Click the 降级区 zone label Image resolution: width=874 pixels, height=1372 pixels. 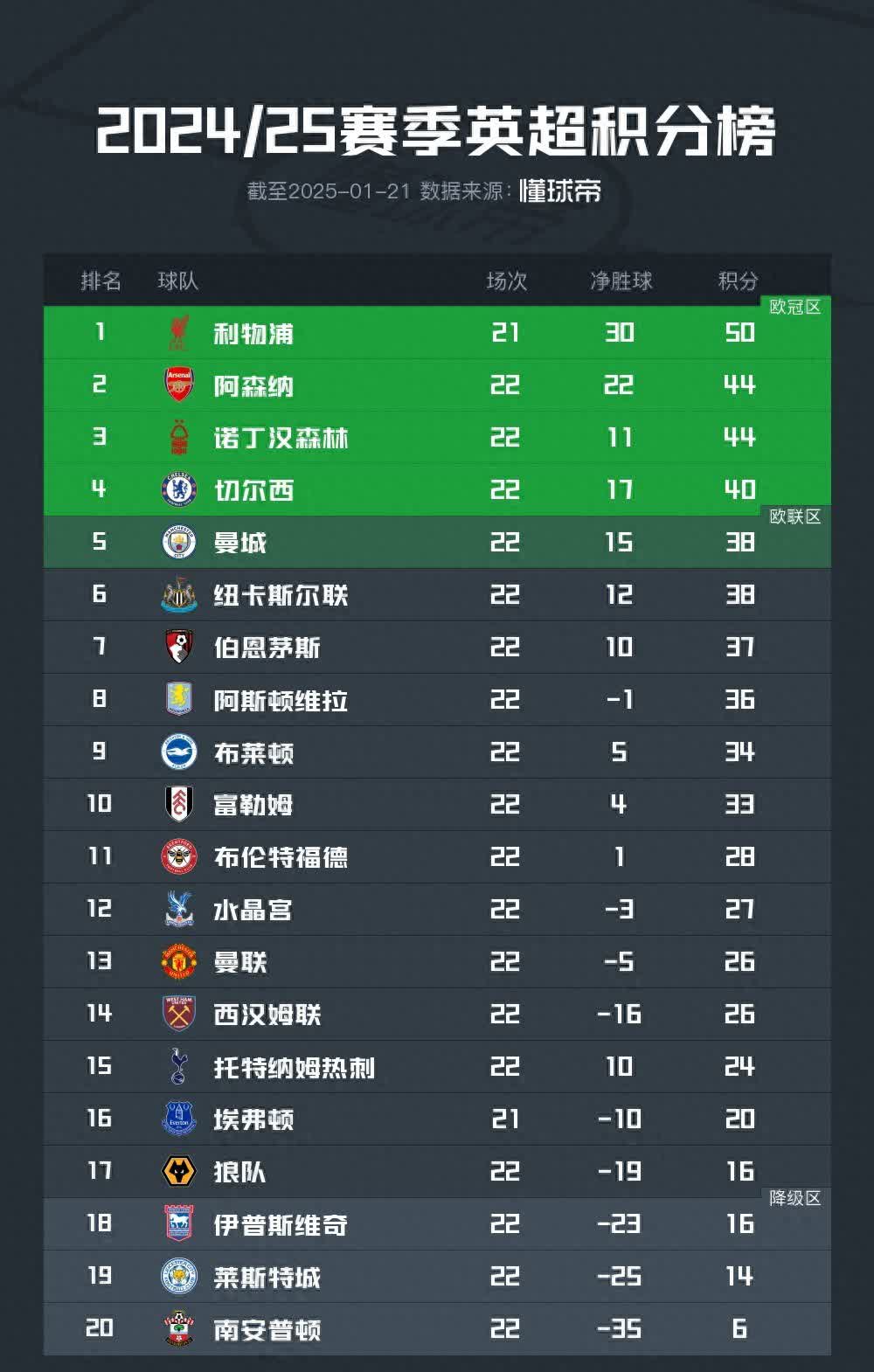[x=794, y=1198]
